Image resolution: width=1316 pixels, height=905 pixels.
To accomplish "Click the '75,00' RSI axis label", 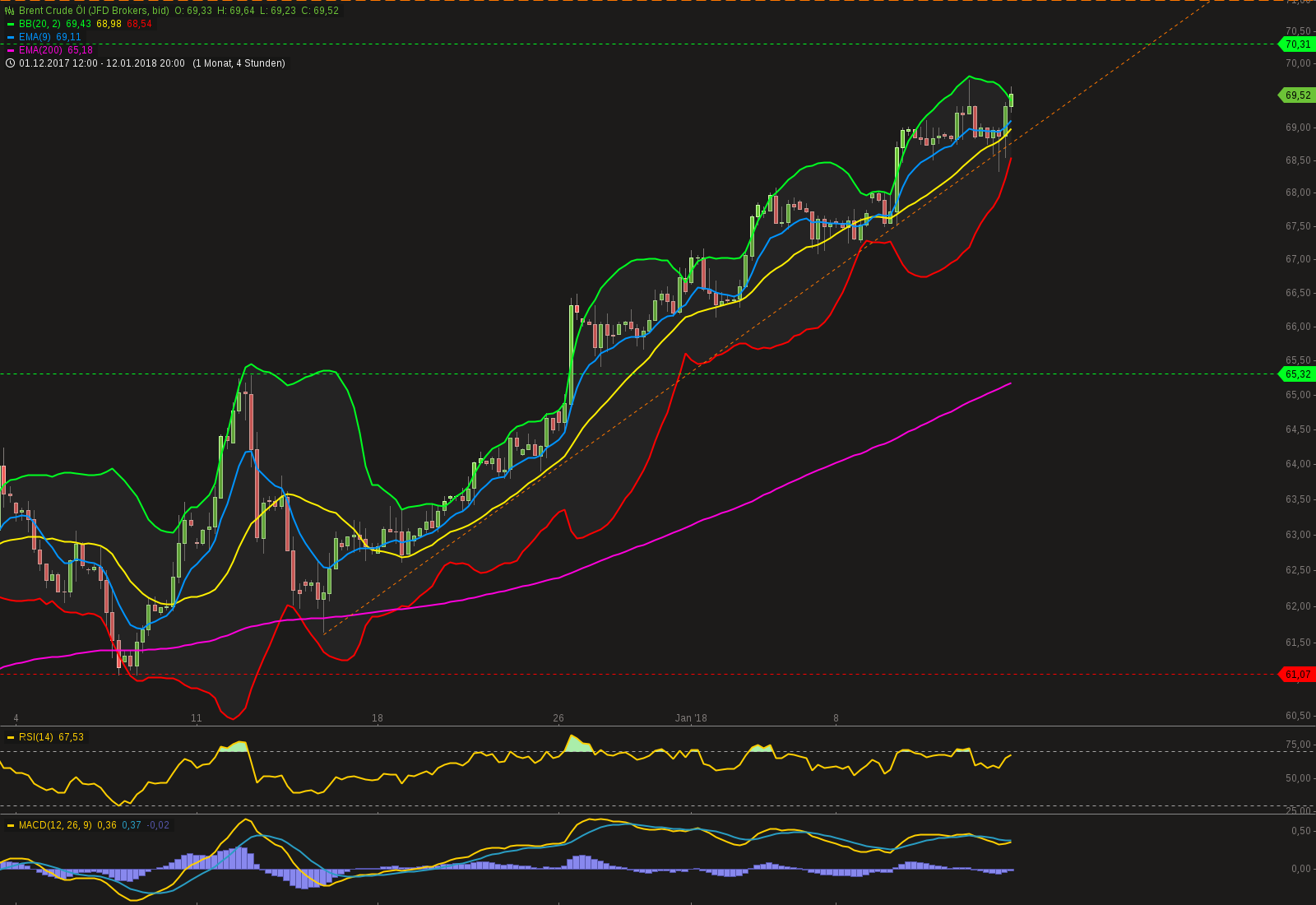I will tap(1298, 745).
